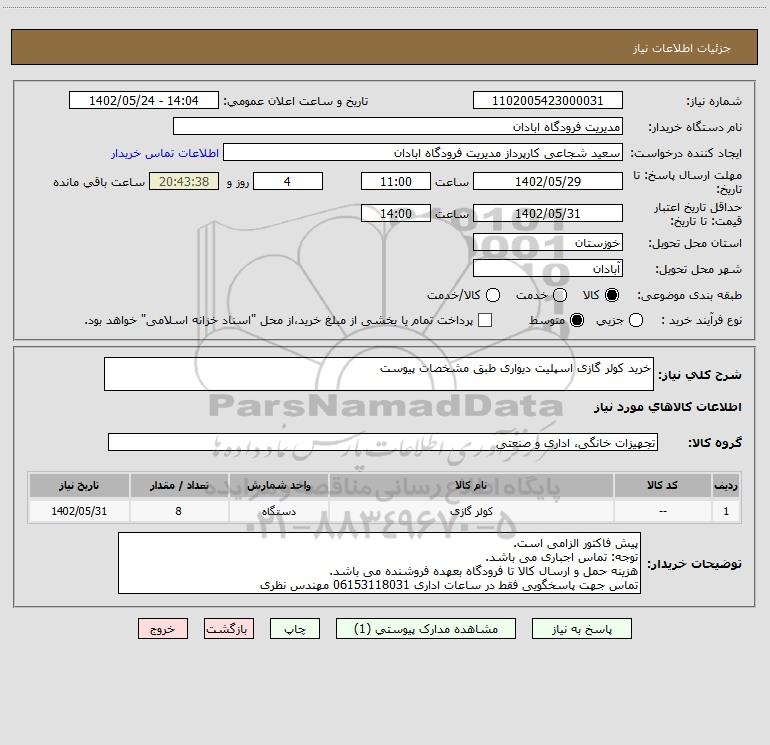Click the buyer notes text area
The width and height of the screenshot is (770, 745).
[379, 563]
